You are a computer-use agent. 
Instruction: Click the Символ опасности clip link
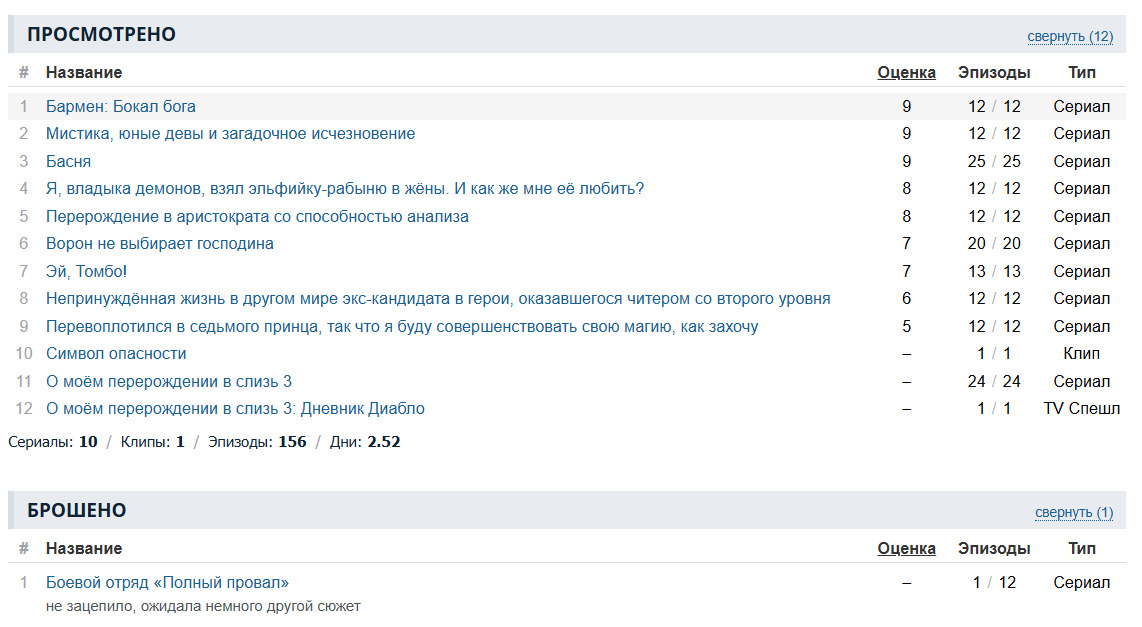click(x=116, y=353)
